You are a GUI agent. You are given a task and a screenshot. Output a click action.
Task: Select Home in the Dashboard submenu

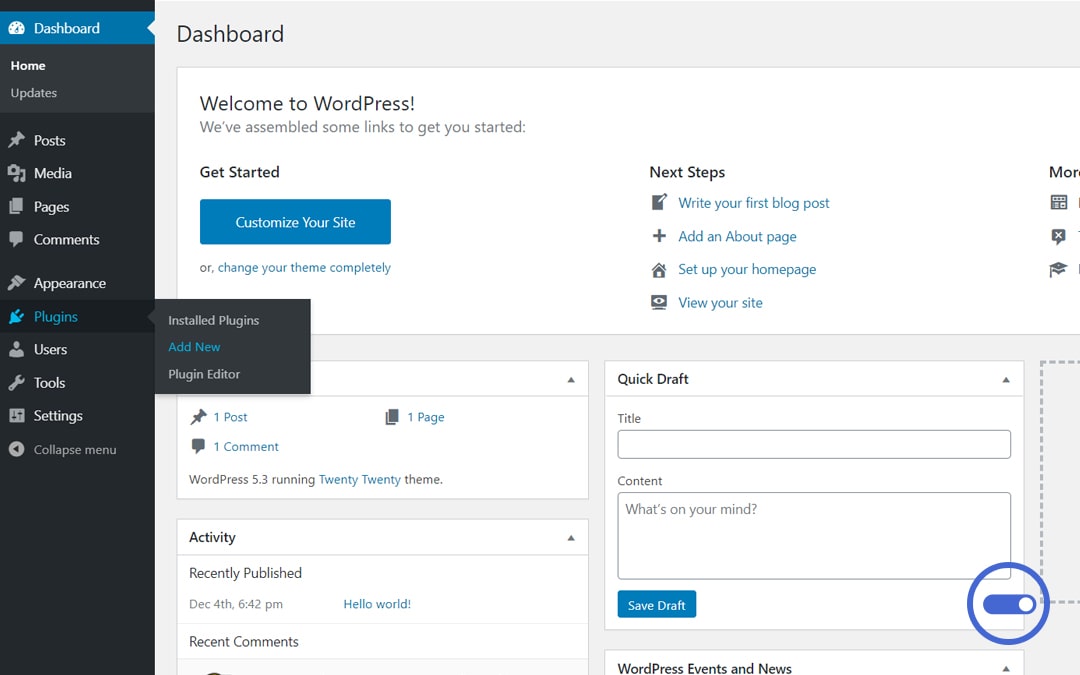pos(28,65)
